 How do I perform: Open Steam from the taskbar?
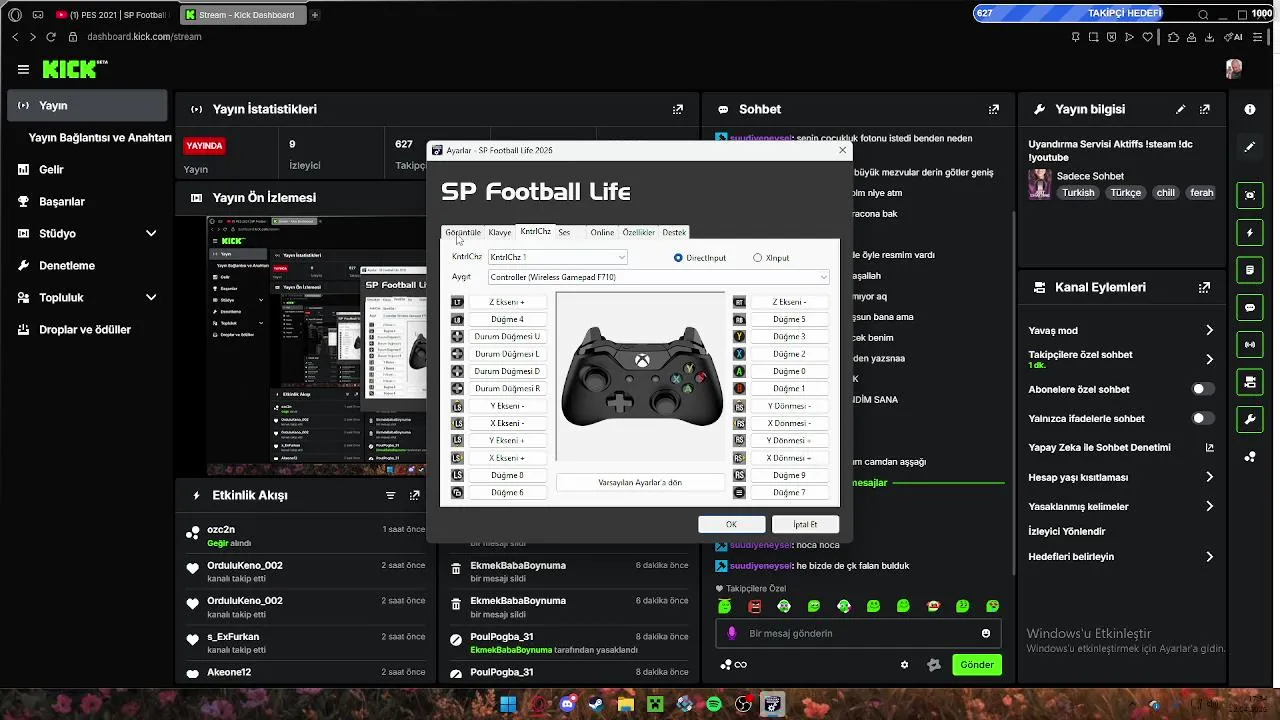[598, 704]
